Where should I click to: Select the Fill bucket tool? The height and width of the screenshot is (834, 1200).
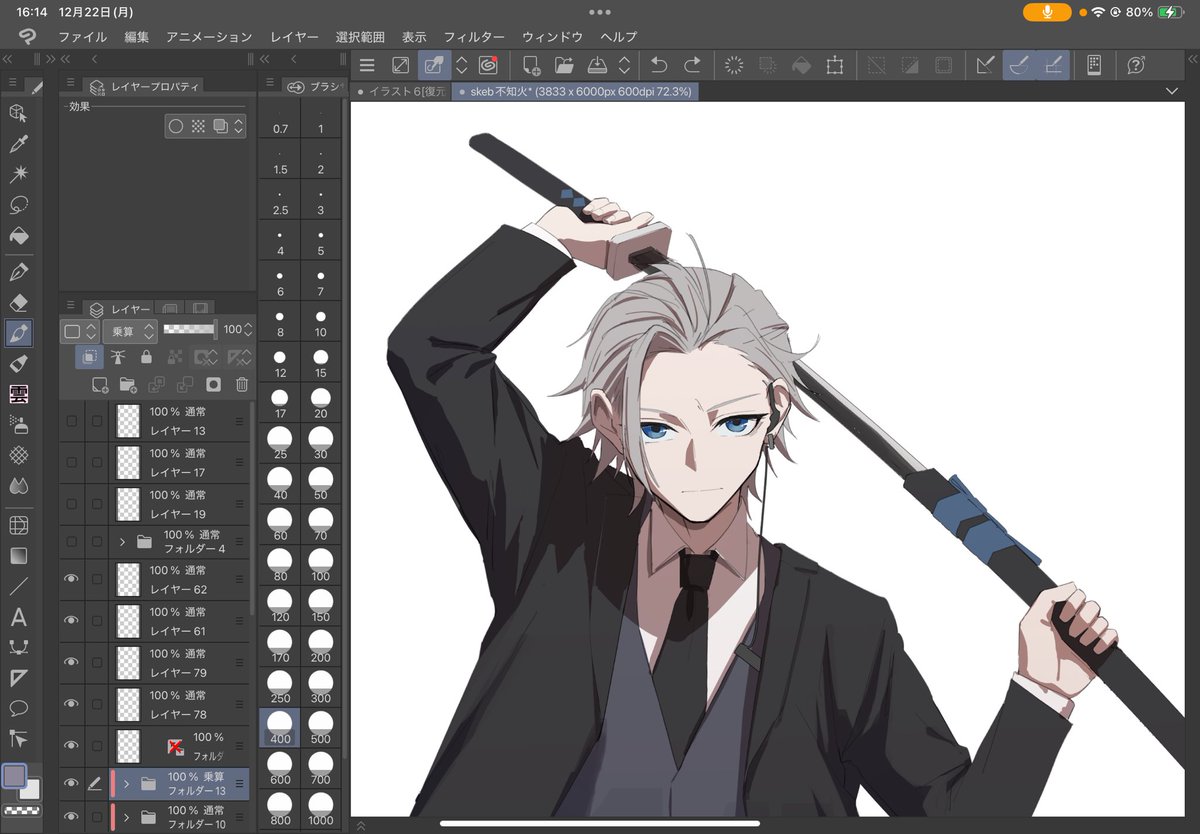[18, 237]
